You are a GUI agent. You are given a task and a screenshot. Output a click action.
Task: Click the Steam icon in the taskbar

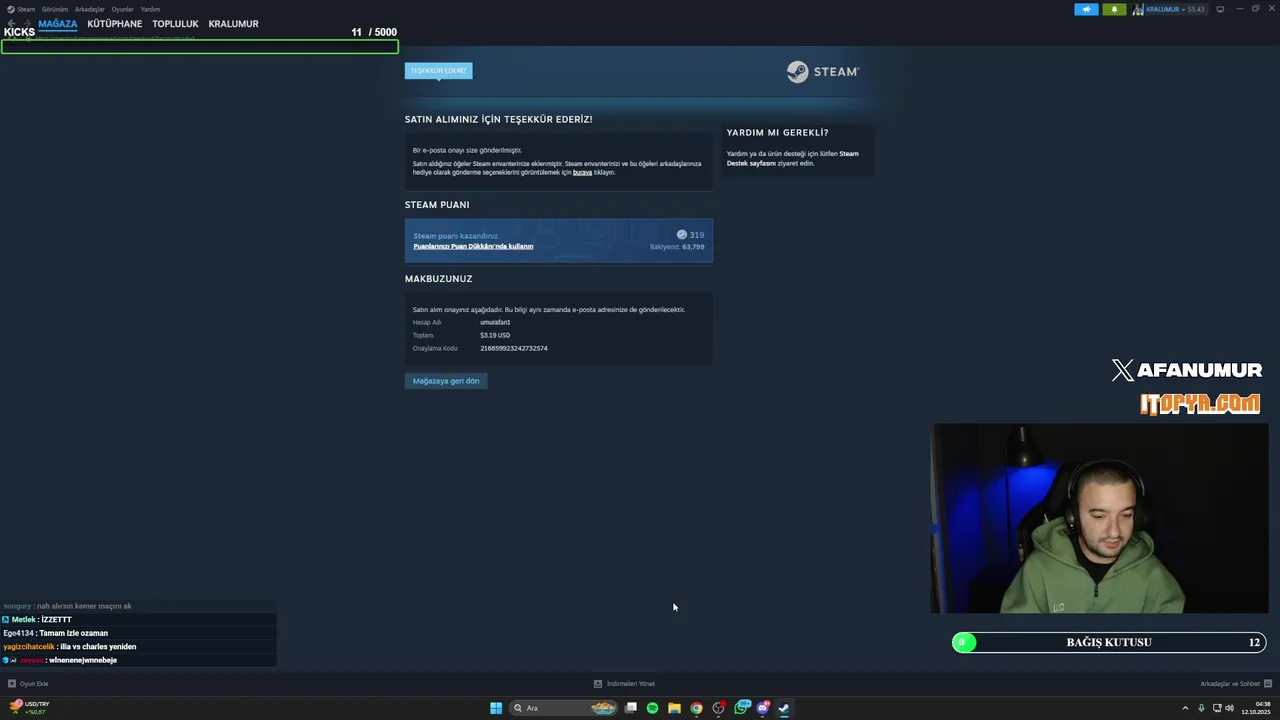(784, 708)
